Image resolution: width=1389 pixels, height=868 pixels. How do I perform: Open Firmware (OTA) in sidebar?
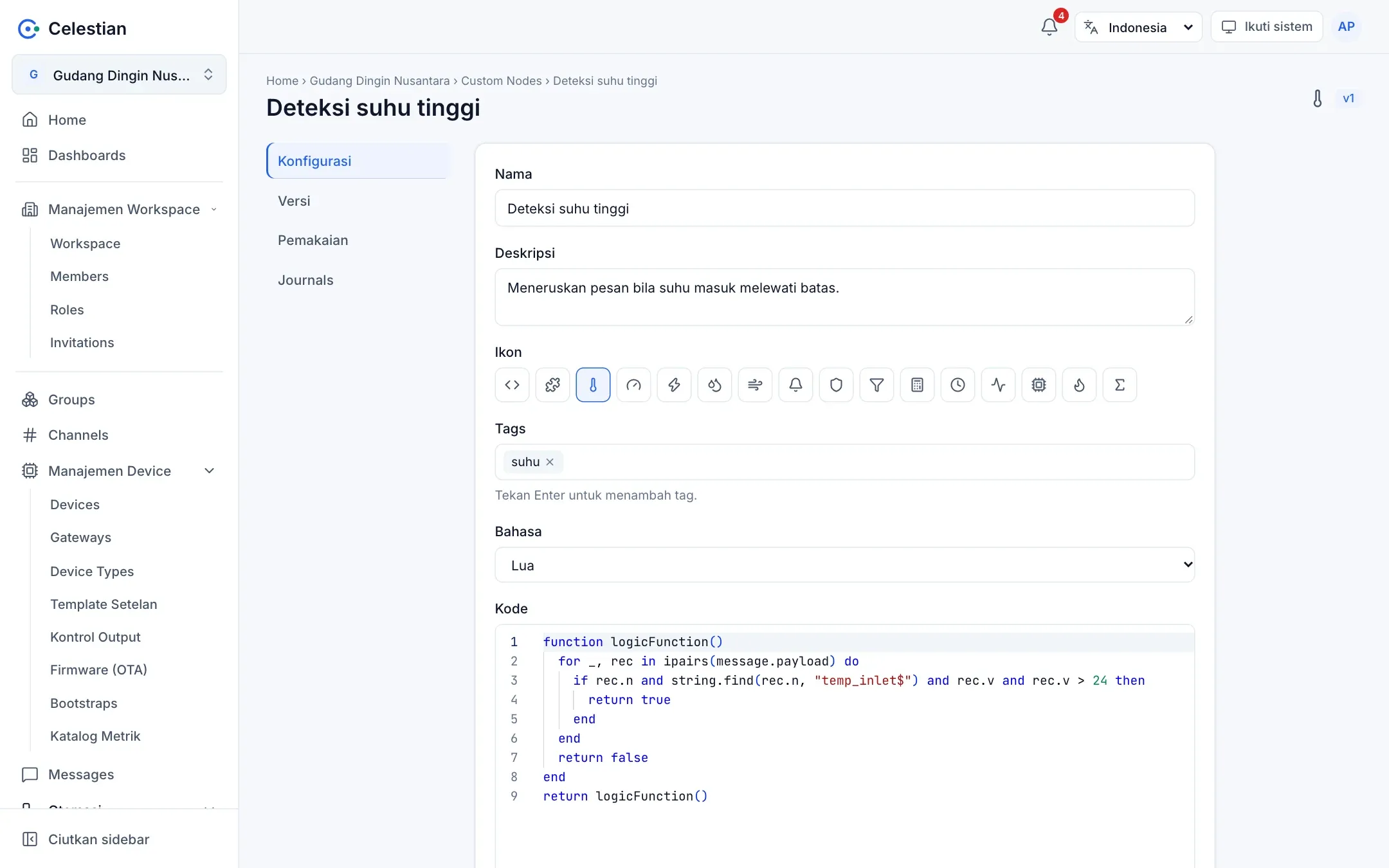(x=98, y=670)
